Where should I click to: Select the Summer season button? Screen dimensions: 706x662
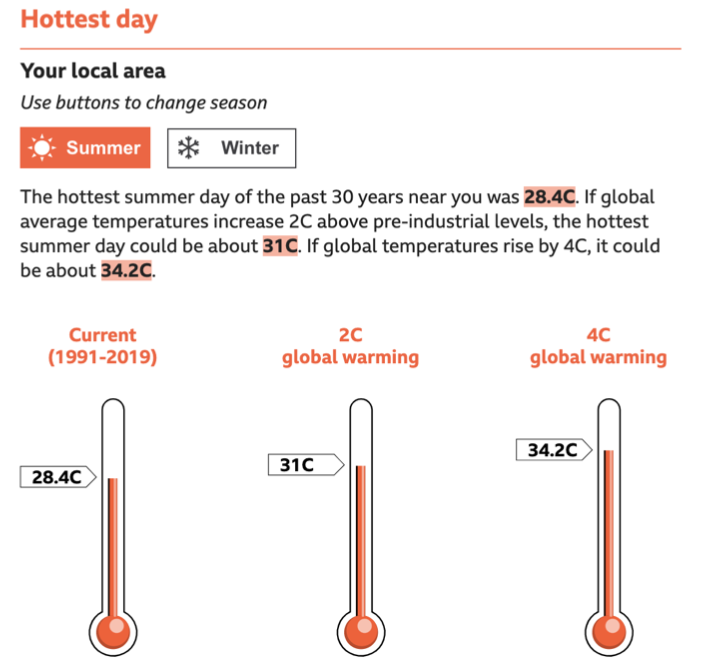coord(85,148)
